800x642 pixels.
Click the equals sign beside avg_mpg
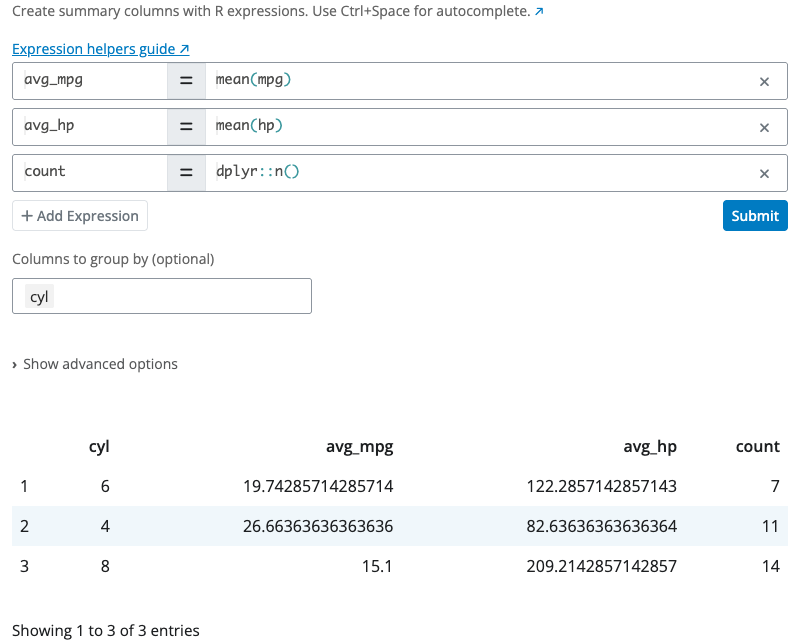point(186,81)
